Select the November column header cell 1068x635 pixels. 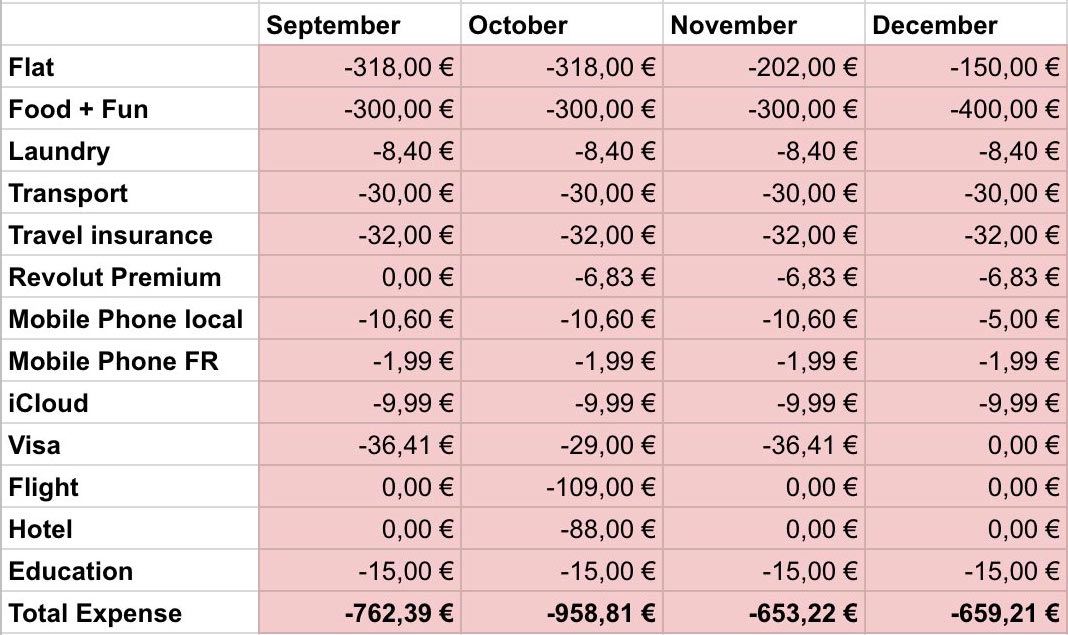click(x=764, y=25)
